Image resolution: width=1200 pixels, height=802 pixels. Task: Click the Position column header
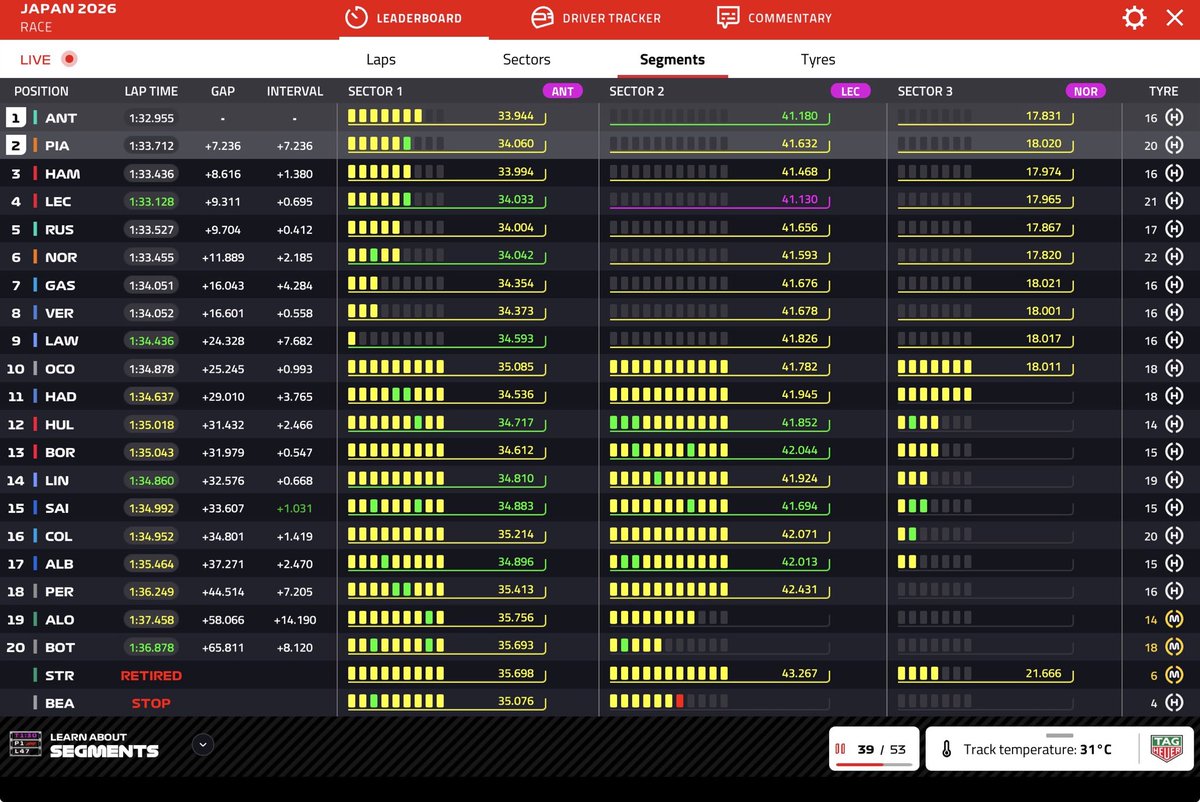point(41,91)
